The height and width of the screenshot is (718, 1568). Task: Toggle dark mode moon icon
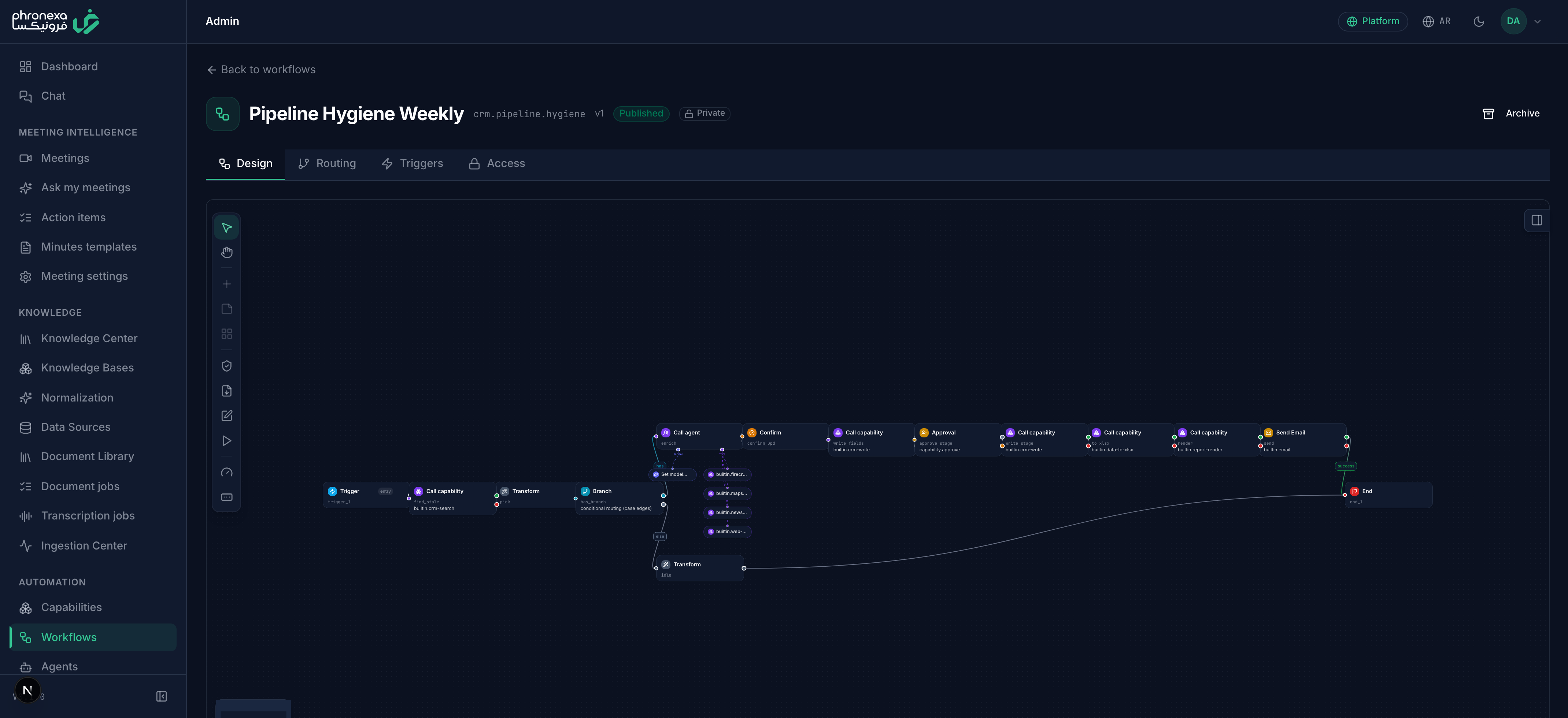pos(1479,21)
